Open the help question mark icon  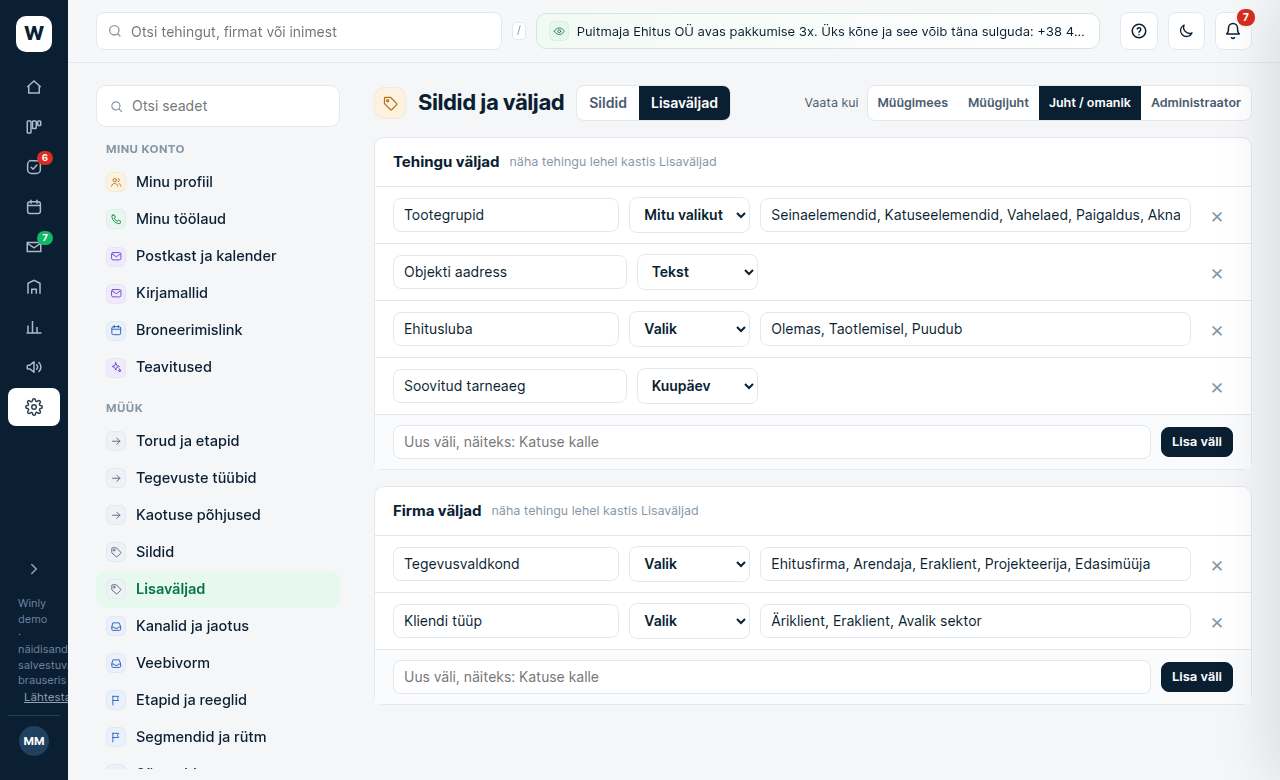tap(1138, 31)
